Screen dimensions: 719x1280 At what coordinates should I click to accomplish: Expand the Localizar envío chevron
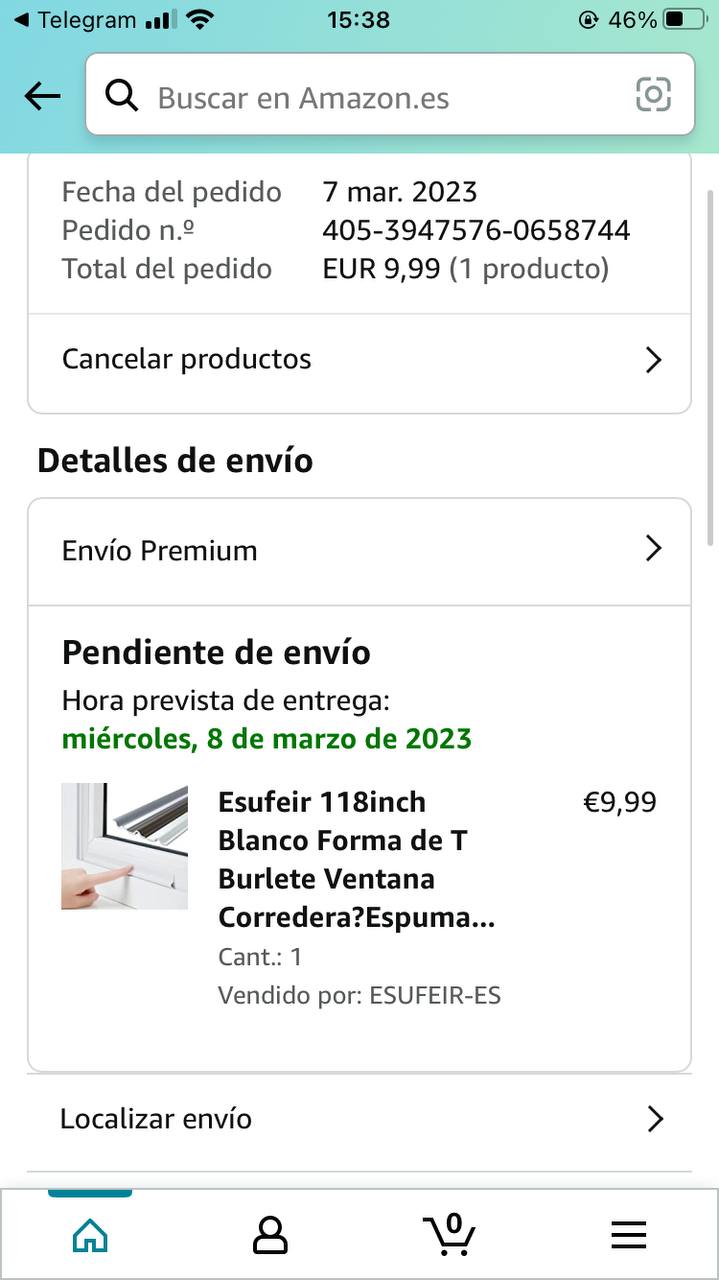(655, 1119)
